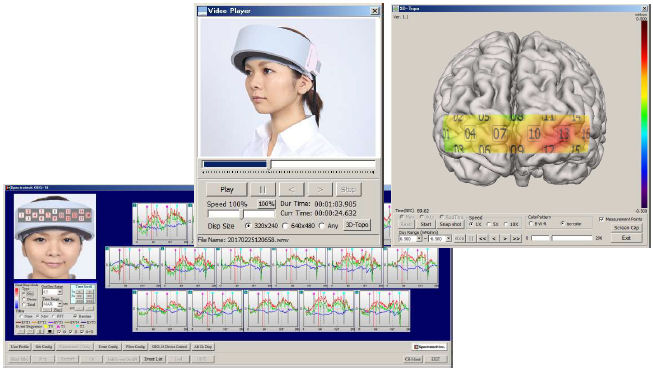Toggle the Measurement Points checkbox
The width and height of the screenshot is (653, 374).
601,219
